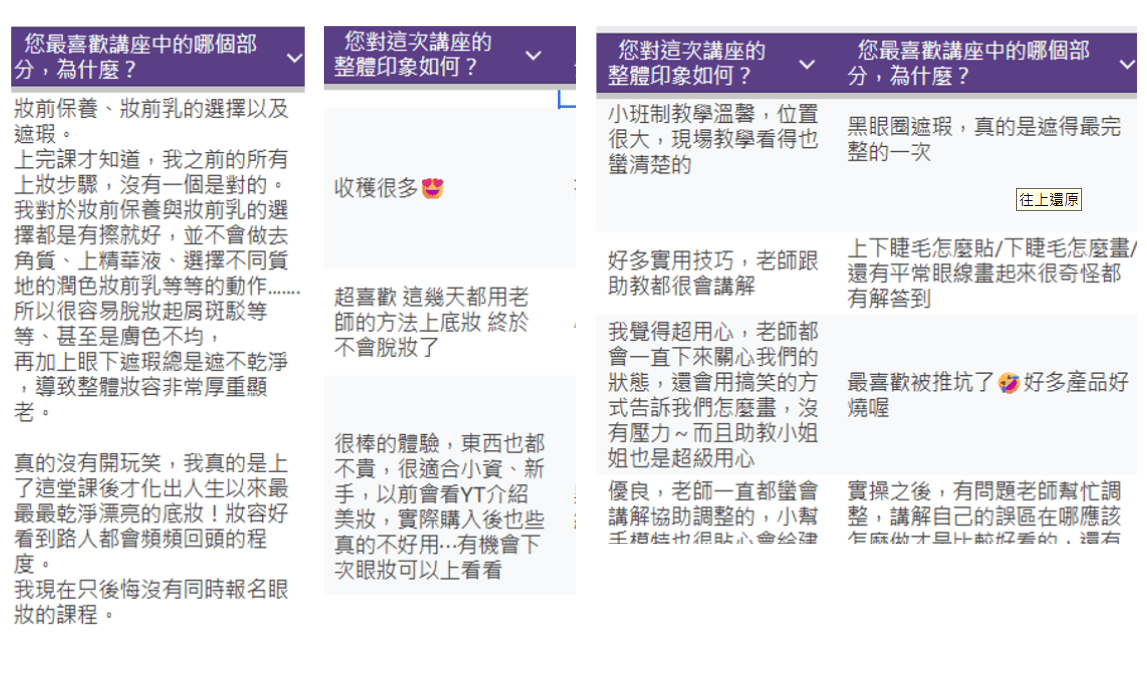Click the 往上還原 tooltip button

[x=1048, y=200]
